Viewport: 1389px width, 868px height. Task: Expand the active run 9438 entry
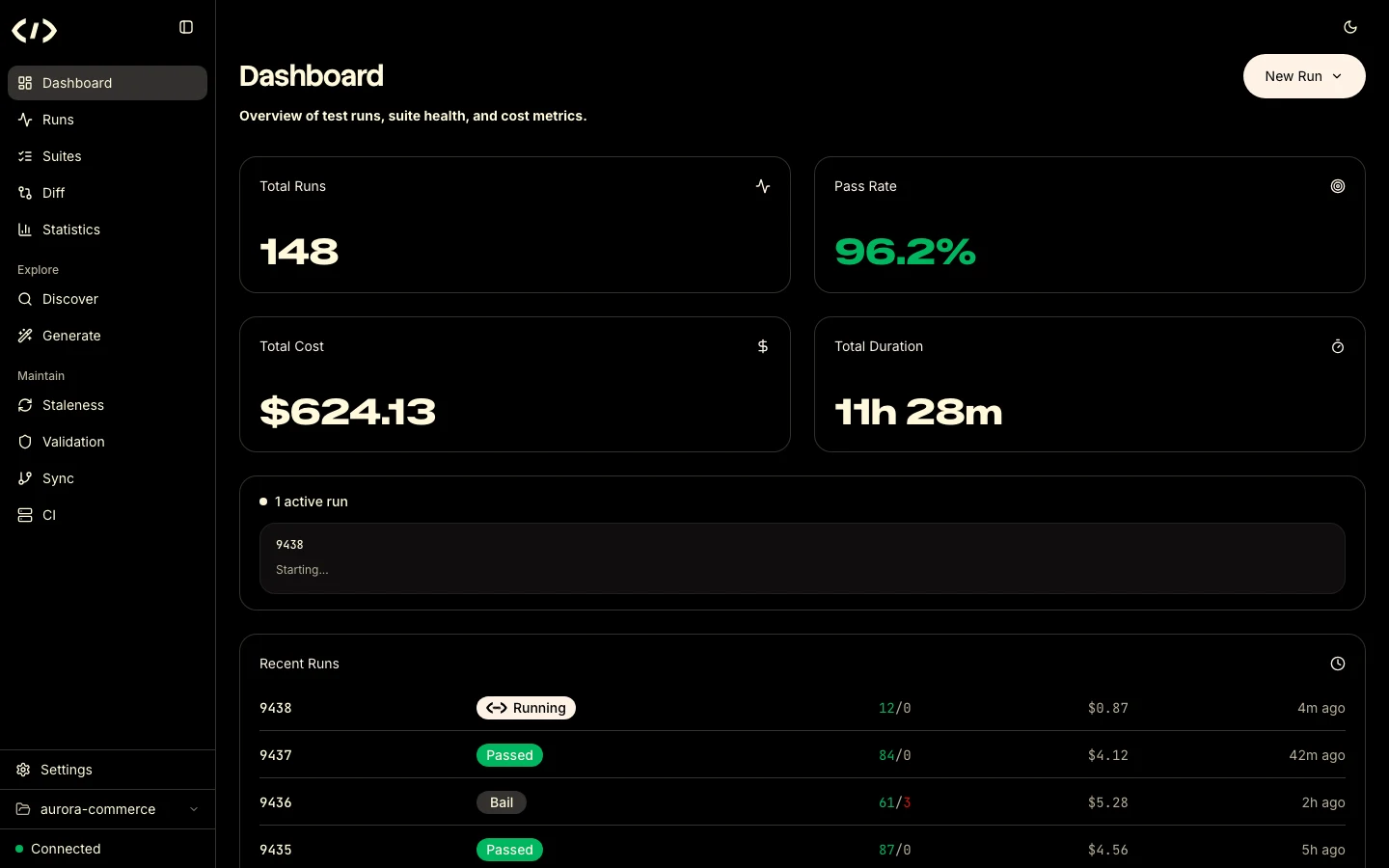(x=802, y=559)
